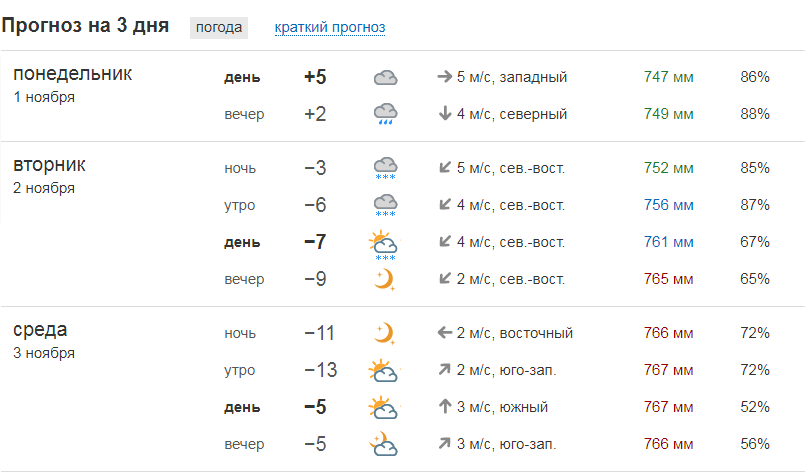This screenshot has width=805, height=475.
Task: Select the 'понедельник' day heading
Action: (x=72, y=74)
